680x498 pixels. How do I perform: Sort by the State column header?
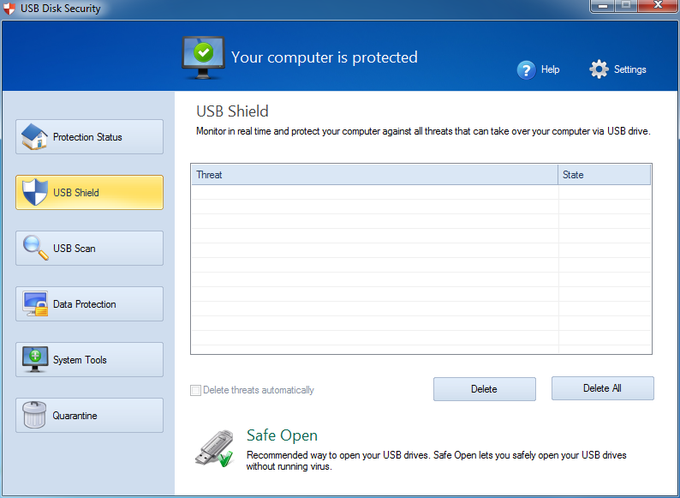[x=605, y=175]
